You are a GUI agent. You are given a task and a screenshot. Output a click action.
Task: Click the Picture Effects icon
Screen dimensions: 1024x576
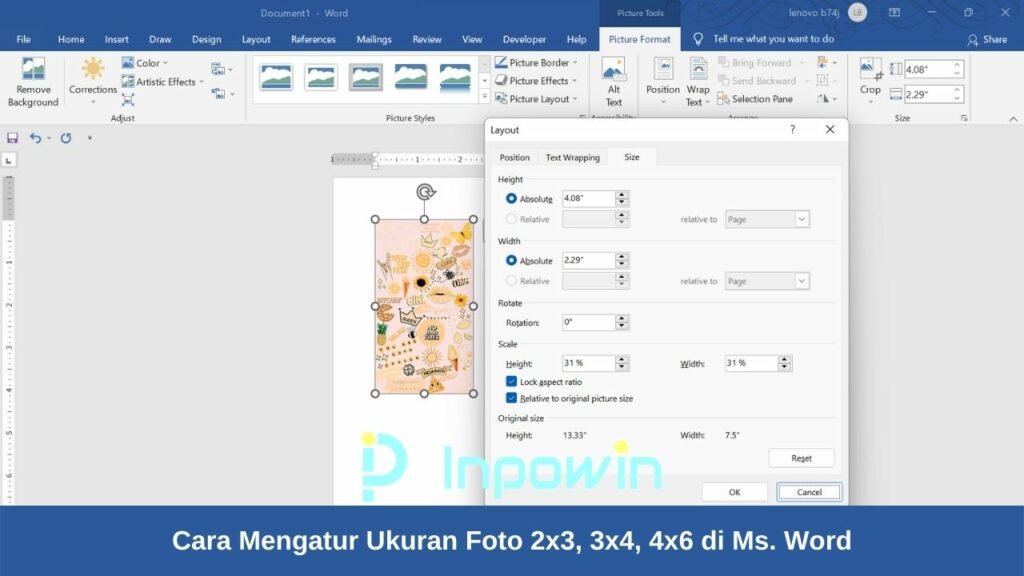(501, 80)
